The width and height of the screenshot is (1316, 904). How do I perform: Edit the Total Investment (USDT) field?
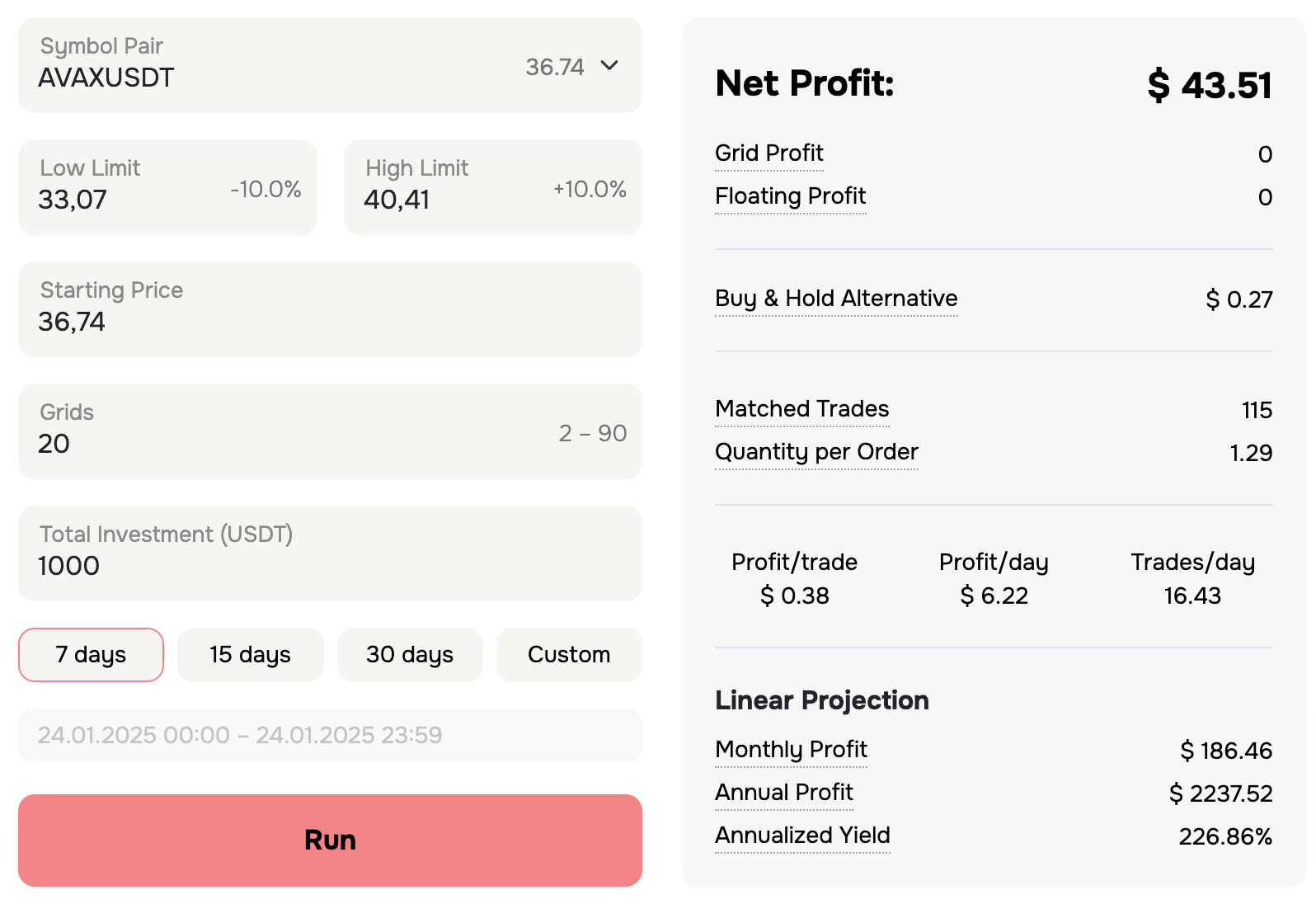(330, 554)
